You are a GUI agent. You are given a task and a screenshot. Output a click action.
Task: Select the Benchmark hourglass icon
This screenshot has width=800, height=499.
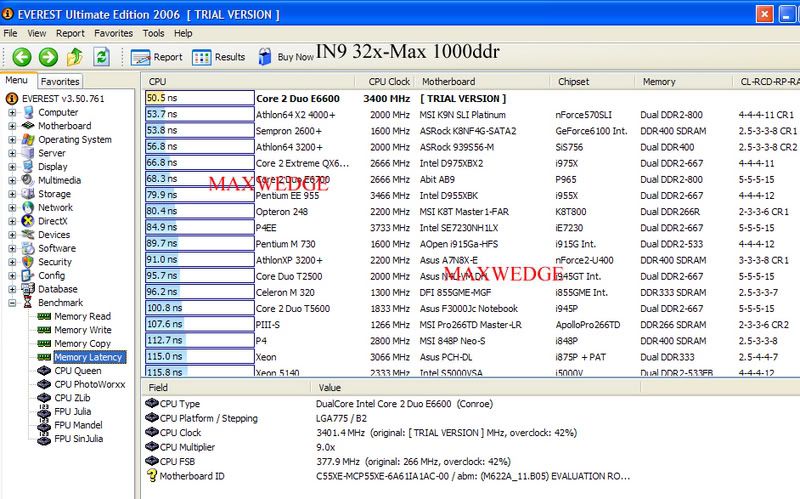[x=28, y=303]
